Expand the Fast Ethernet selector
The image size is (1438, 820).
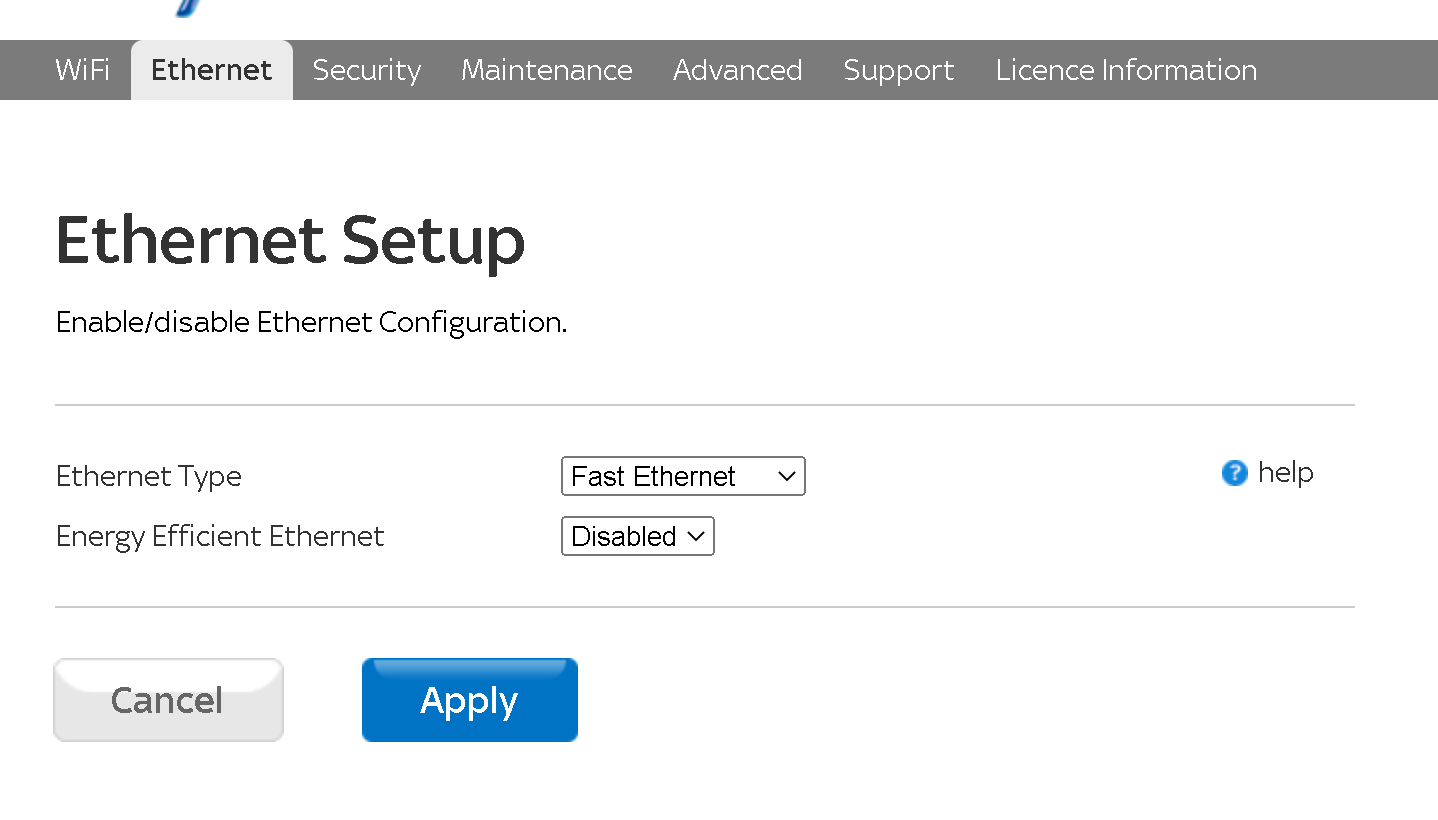[x=683, y=476]
